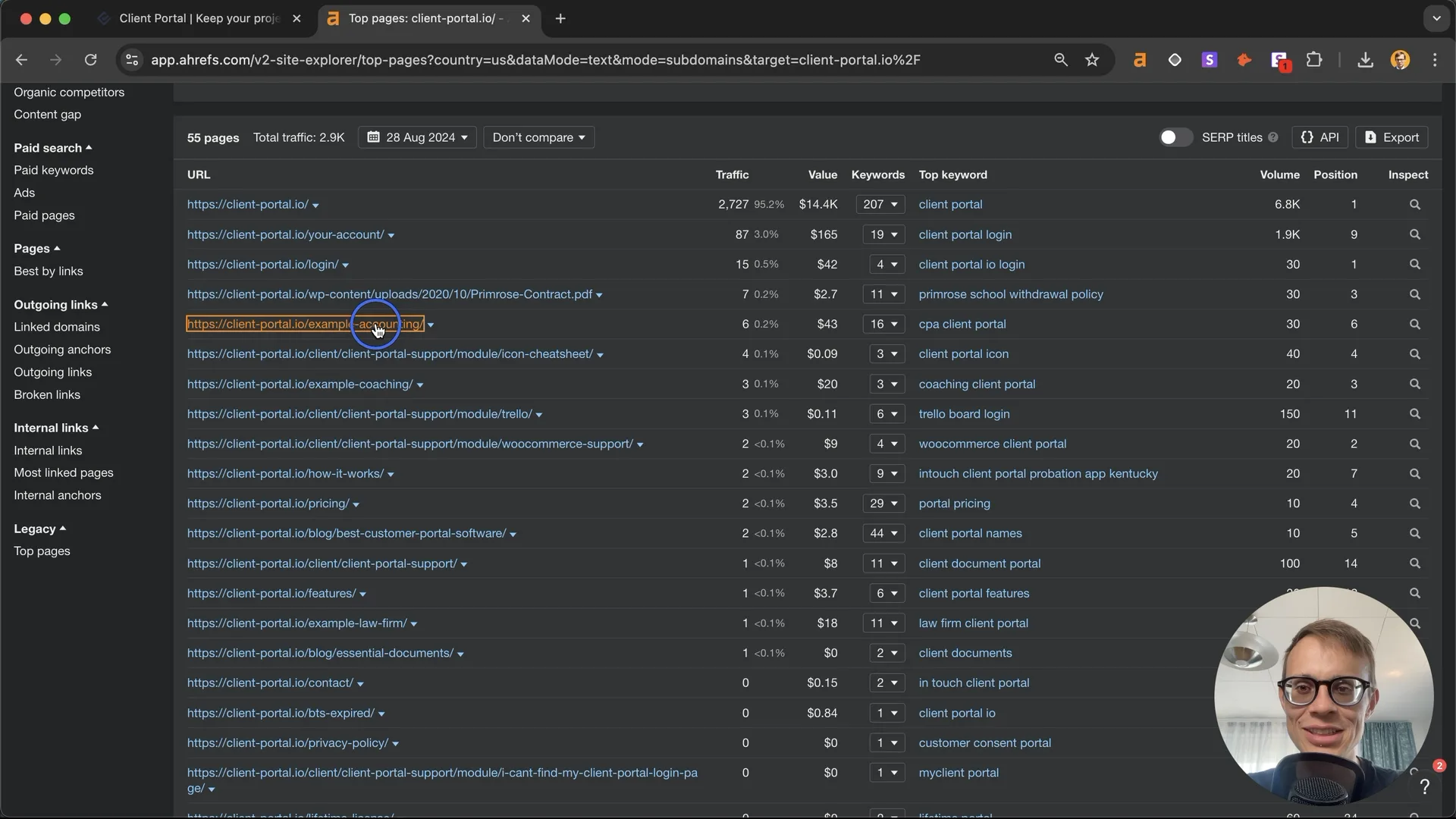Screen dimensions: 1456x819
Task: Inspect the portal pricing row
Action: pos(1414,504)
